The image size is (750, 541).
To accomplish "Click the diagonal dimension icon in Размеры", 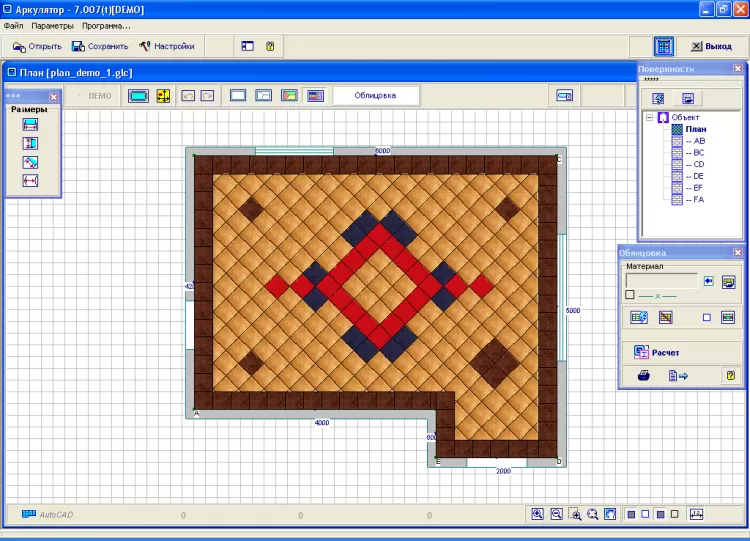I will (x=30, y=162).
